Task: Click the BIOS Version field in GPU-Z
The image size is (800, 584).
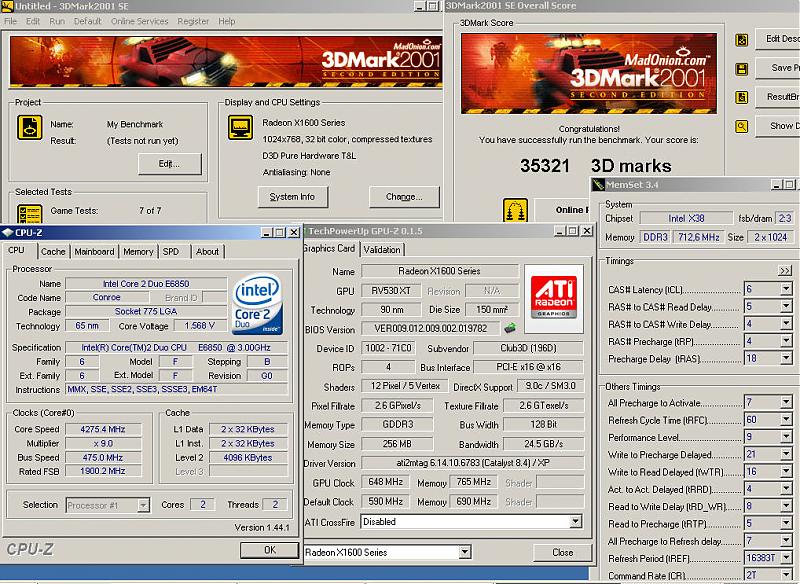Action: click(430, 328)
